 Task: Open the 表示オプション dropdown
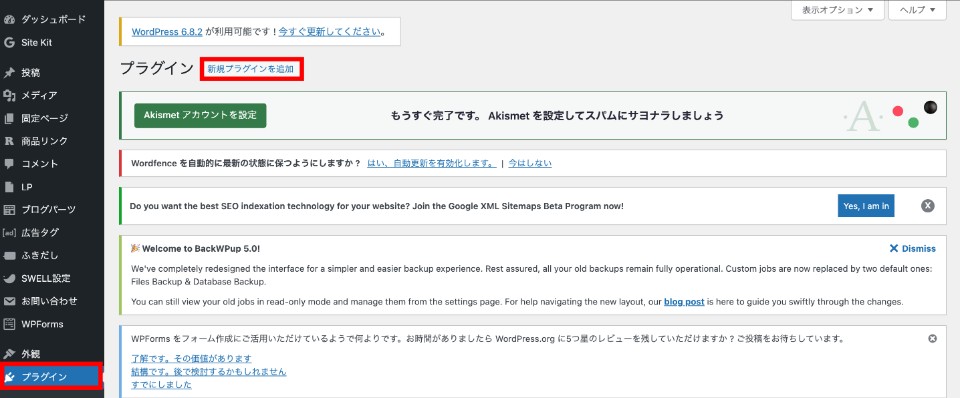click(x=838, y=10)
